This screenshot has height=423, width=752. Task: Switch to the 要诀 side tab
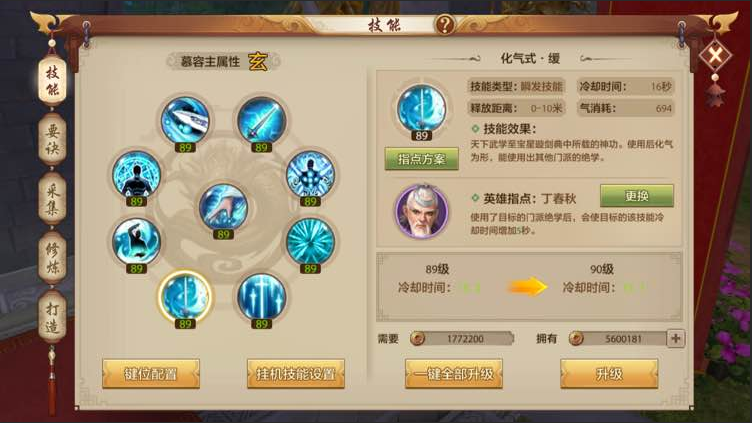point(52,139)
